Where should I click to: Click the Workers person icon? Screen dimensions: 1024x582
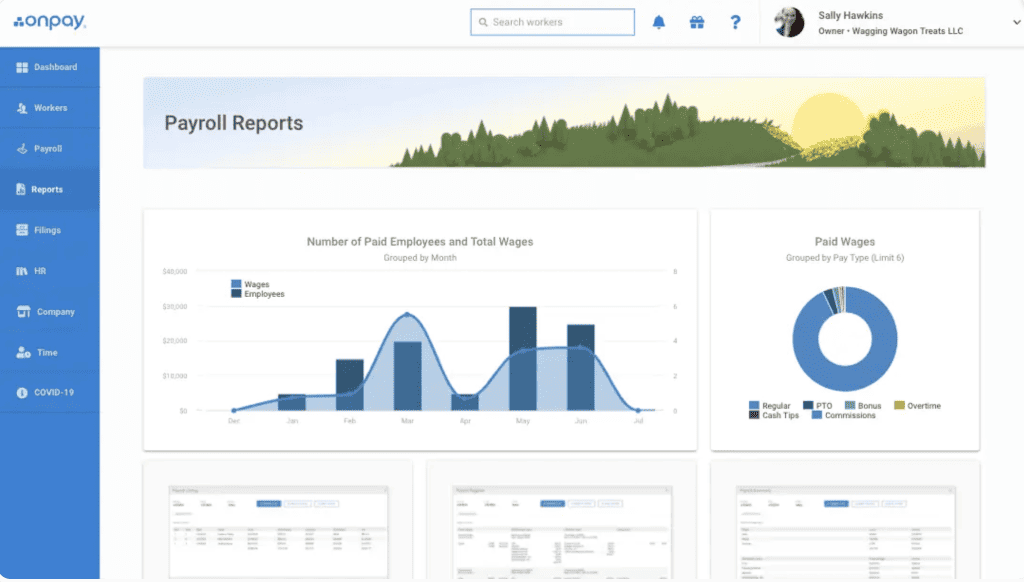[x=22, y=108]
